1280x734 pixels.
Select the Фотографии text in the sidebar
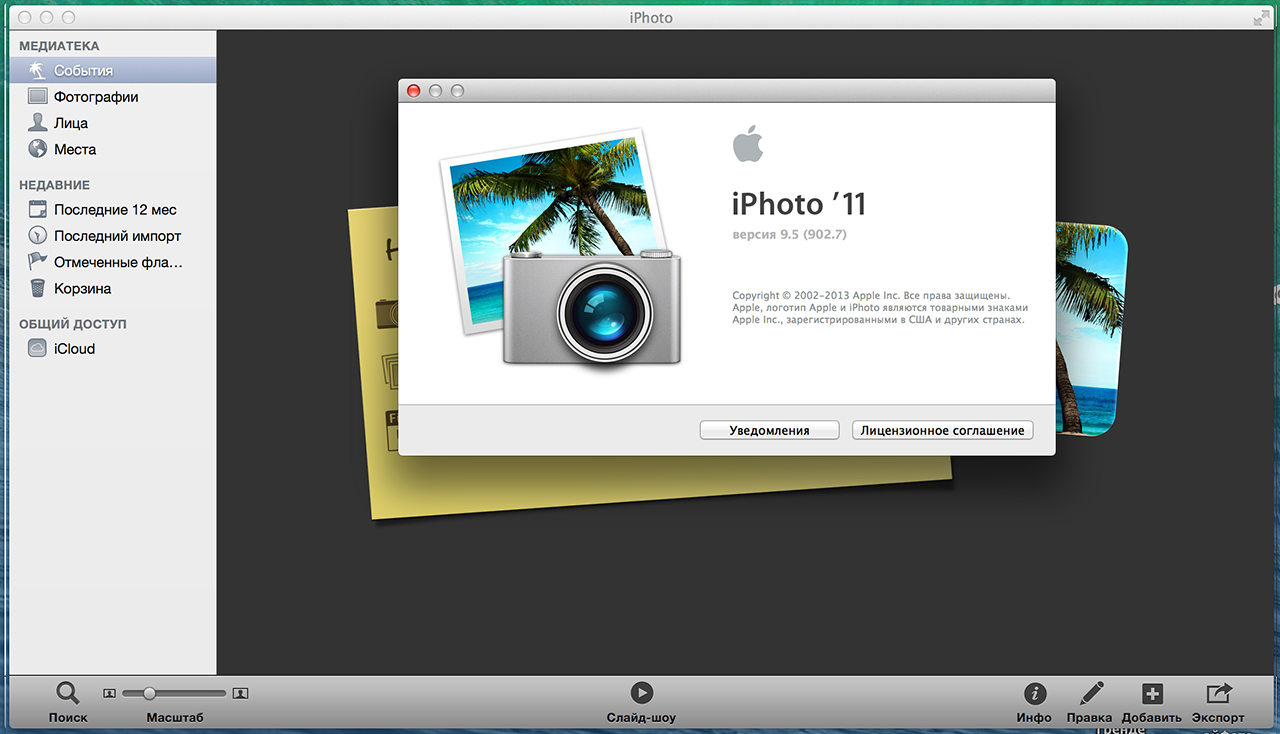(96, 97)
